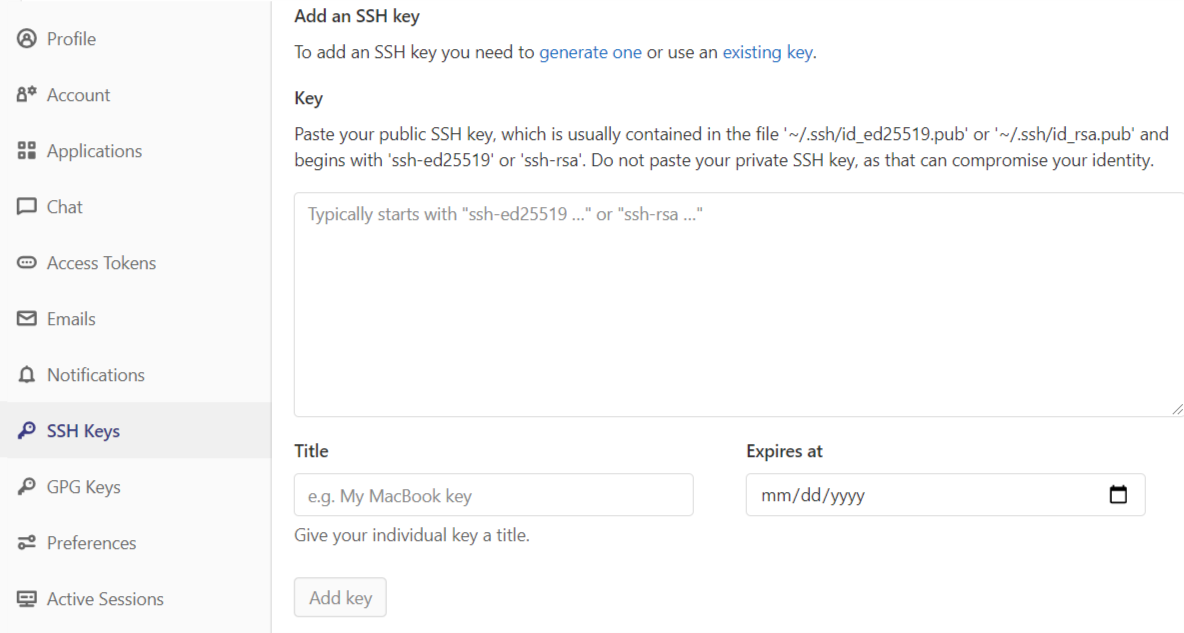Click the Preferences sliders icon

pyautogui.click(x=27, y=543)
